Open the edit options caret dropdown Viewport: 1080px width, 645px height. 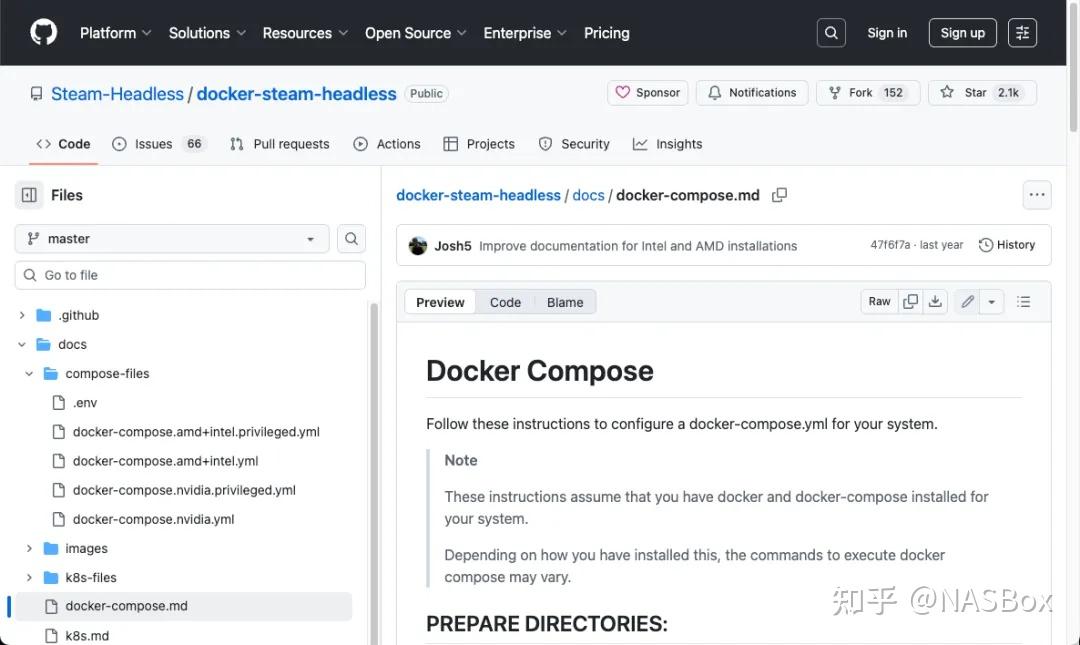click(x=991, y=301)
